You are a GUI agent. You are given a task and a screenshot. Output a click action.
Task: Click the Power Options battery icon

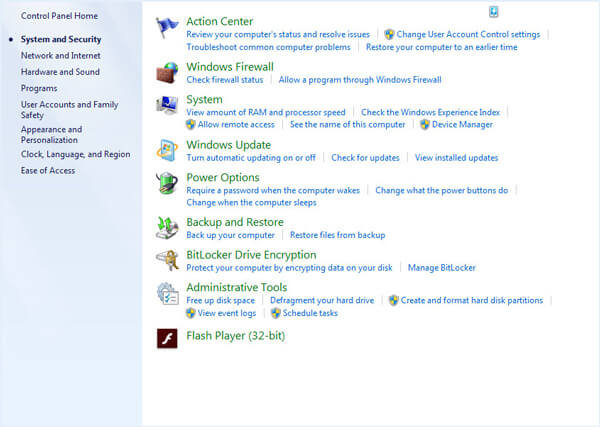[x=167, y=183]
